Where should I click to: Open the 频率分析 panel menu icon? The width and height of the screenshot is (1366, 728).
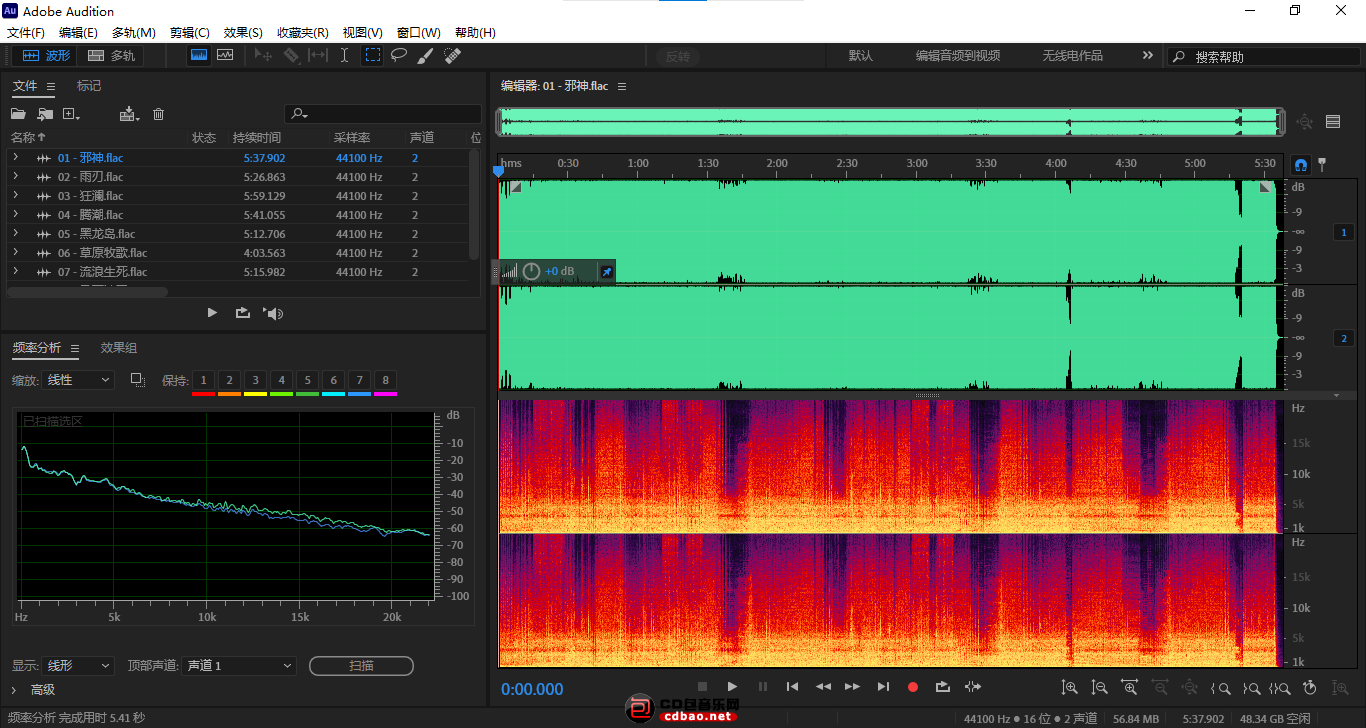[x=75, y=348]
